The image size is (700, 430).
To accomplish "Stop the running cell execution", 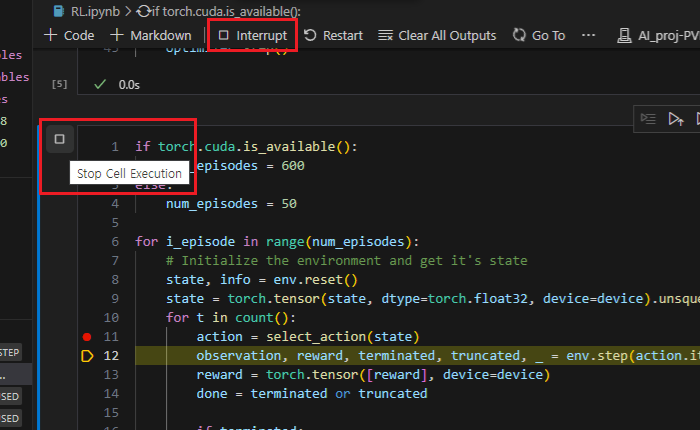I will tap(59, 139).
